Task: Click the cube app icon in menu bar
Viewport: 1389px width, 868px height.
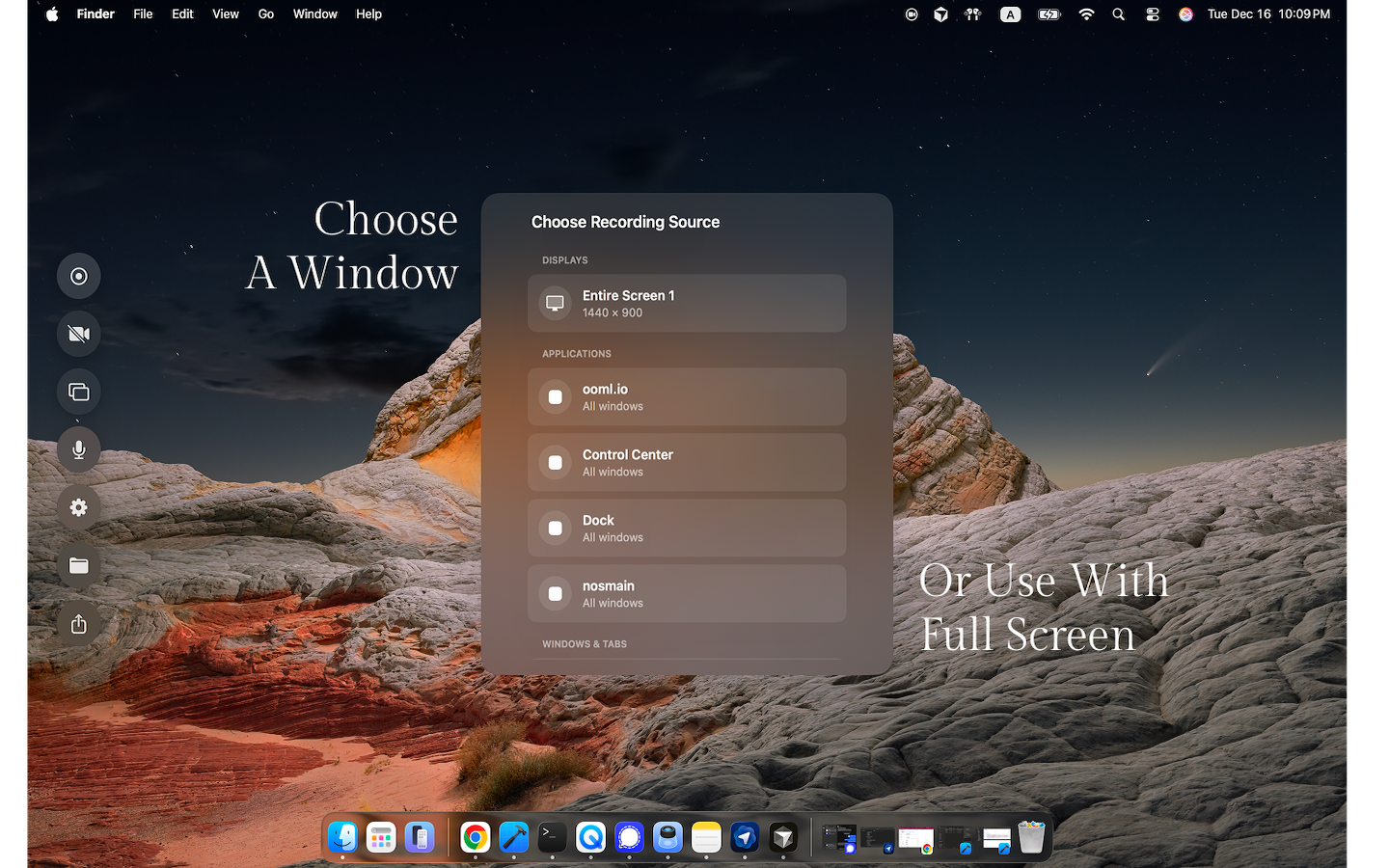Action: click(x=941, y=14)
